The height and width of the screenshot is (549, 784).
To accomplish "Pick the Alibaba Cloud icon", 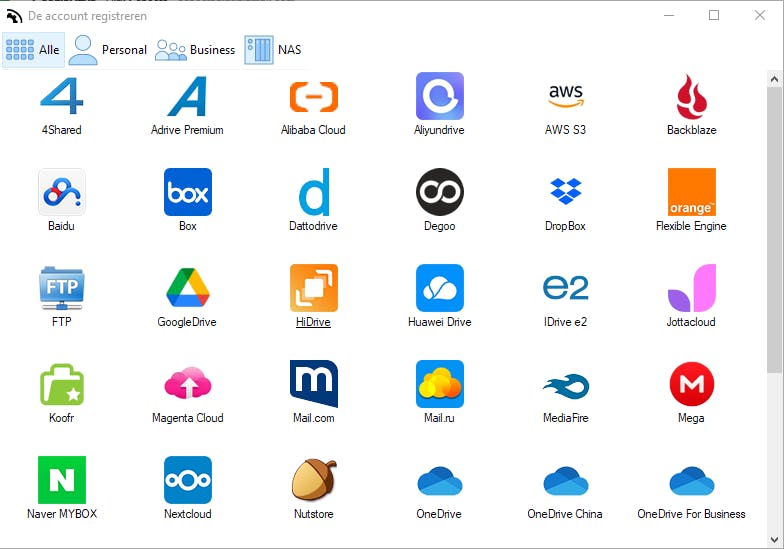I will 314,96.
